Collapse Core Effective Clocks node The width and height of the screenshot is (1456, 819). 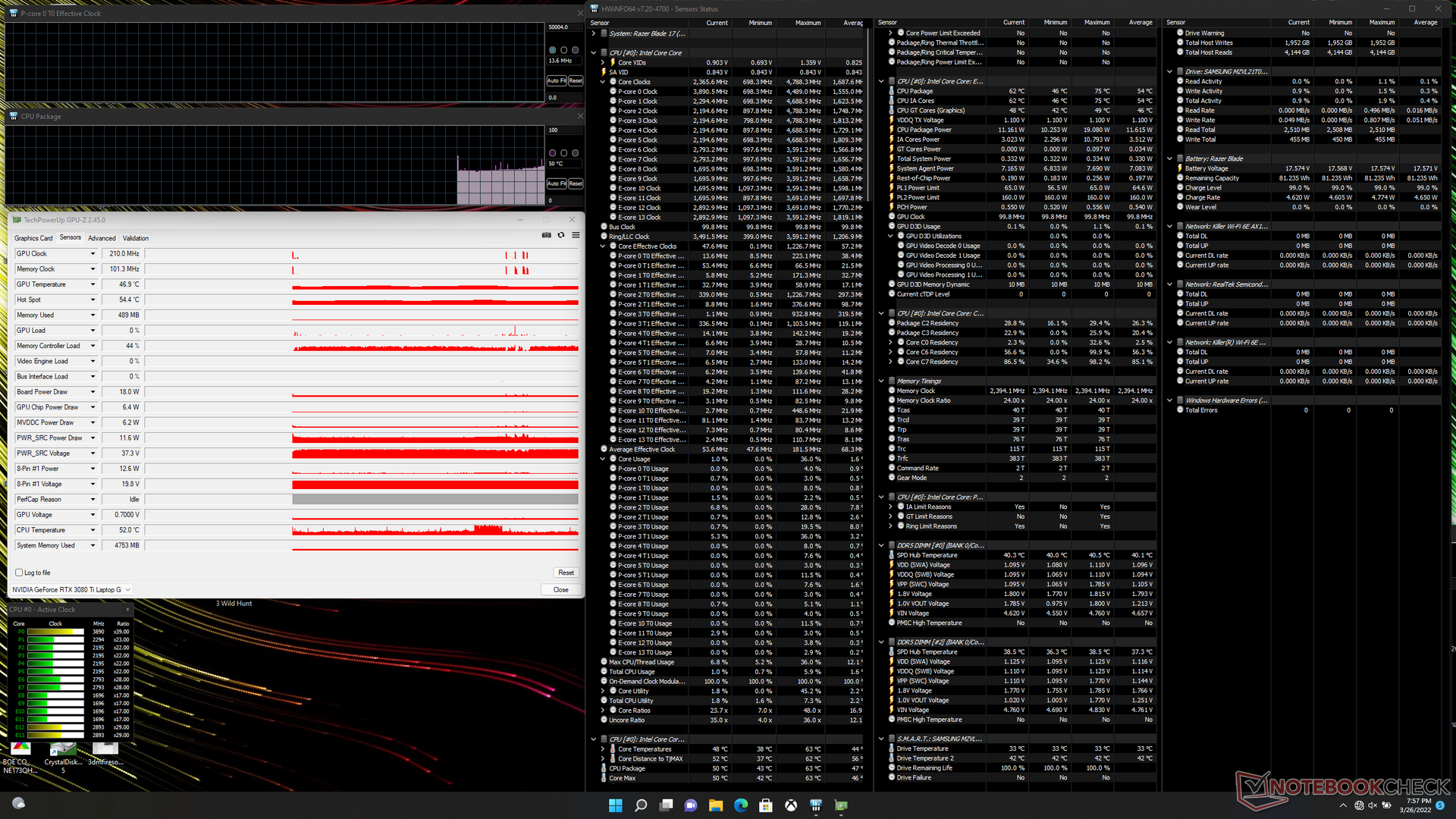[x=603, y=246]
